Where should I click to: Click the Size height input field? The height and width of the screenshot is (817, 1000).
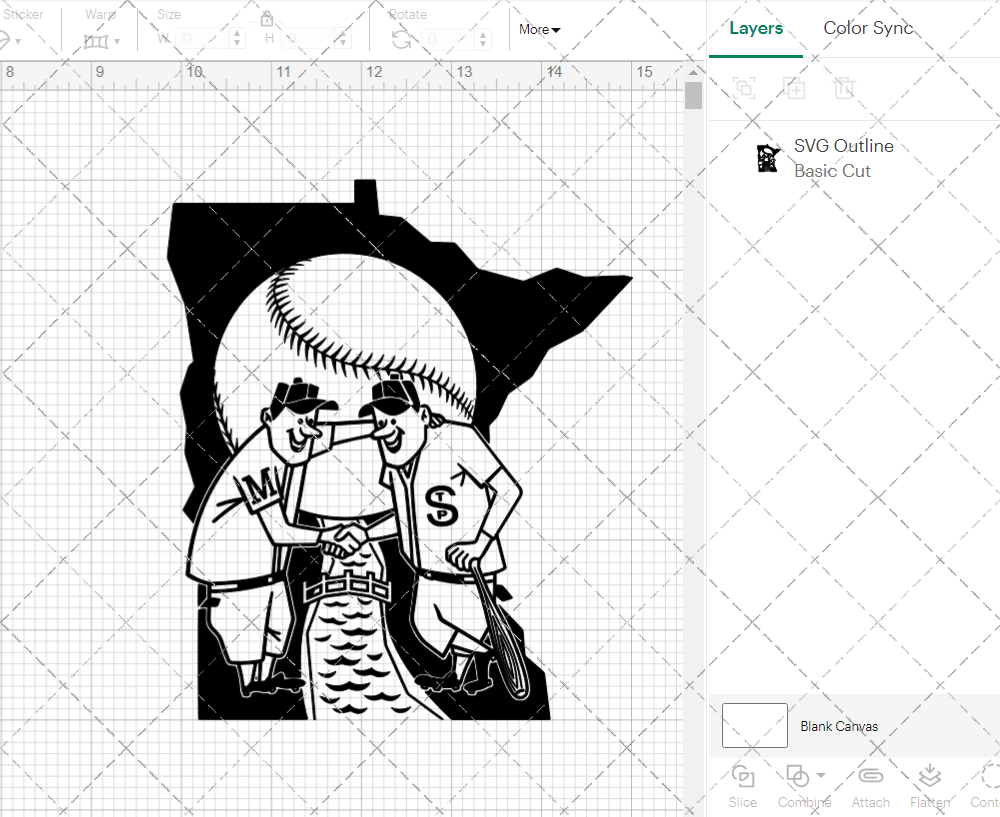[309, 39]
